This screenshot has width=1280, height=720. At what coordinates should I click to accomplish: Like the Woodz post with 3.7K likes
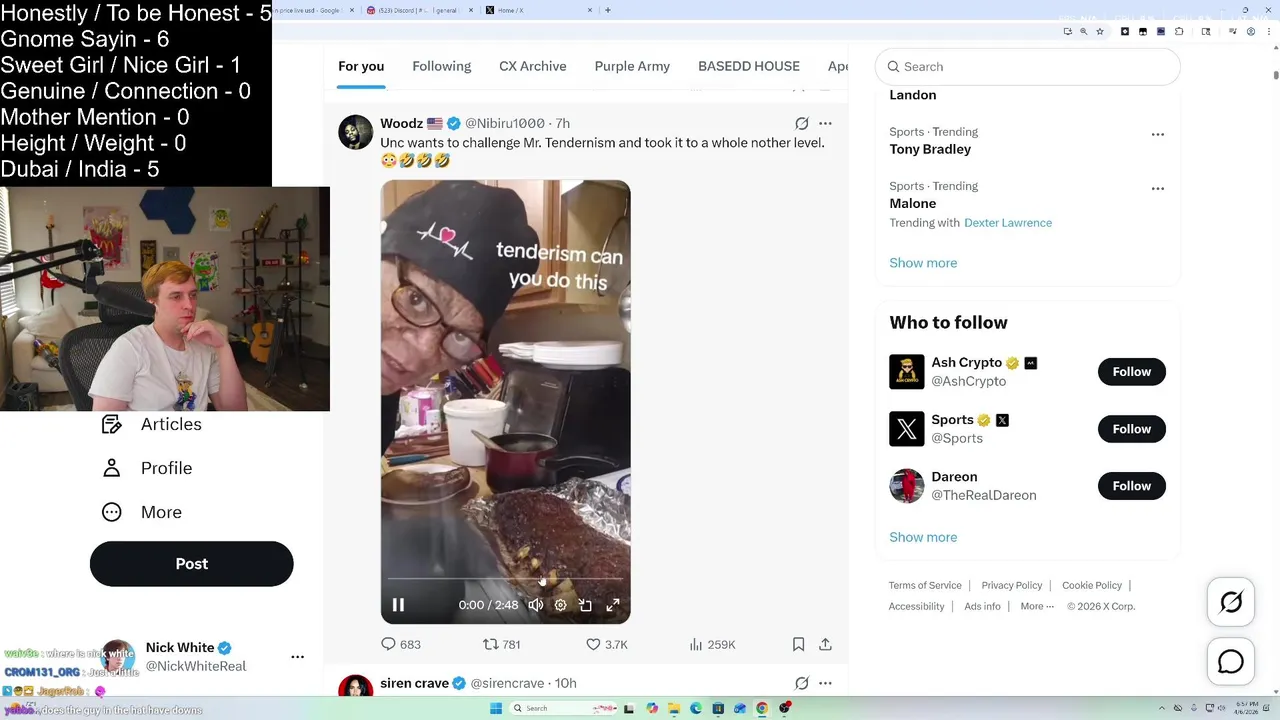click(x=606, y=645)
